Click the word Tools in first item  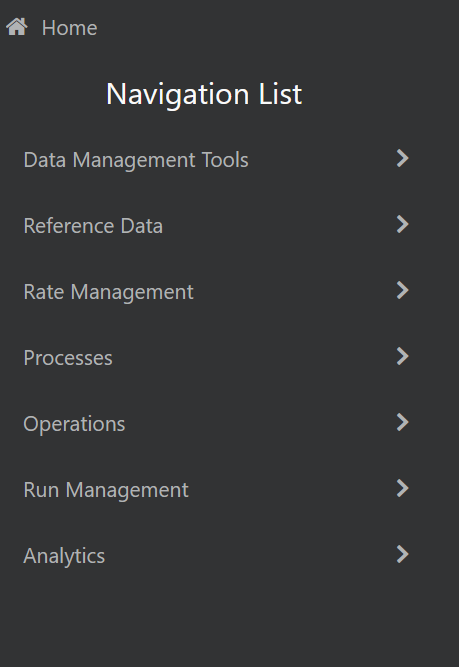(x=225, y=160)
